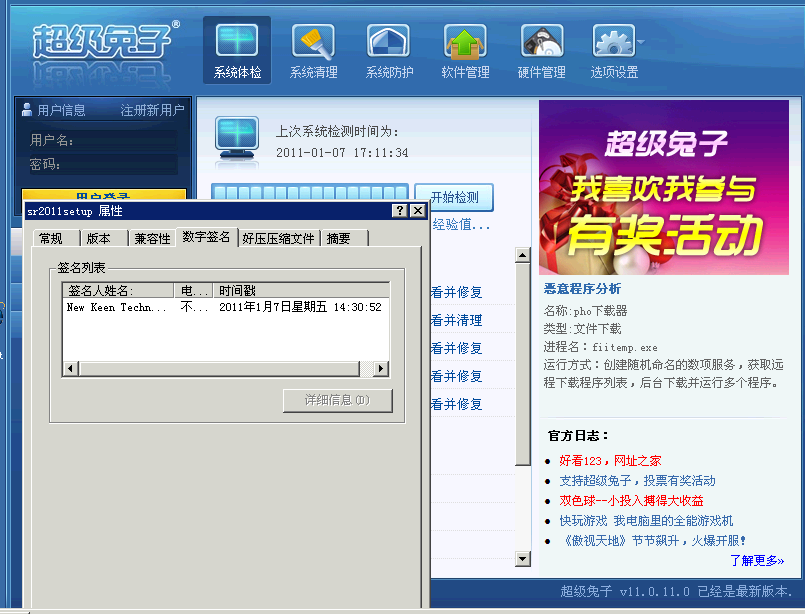Click the 进程名：fiitemp.exe text
This screenshot has height=614, width=805.
600,347
